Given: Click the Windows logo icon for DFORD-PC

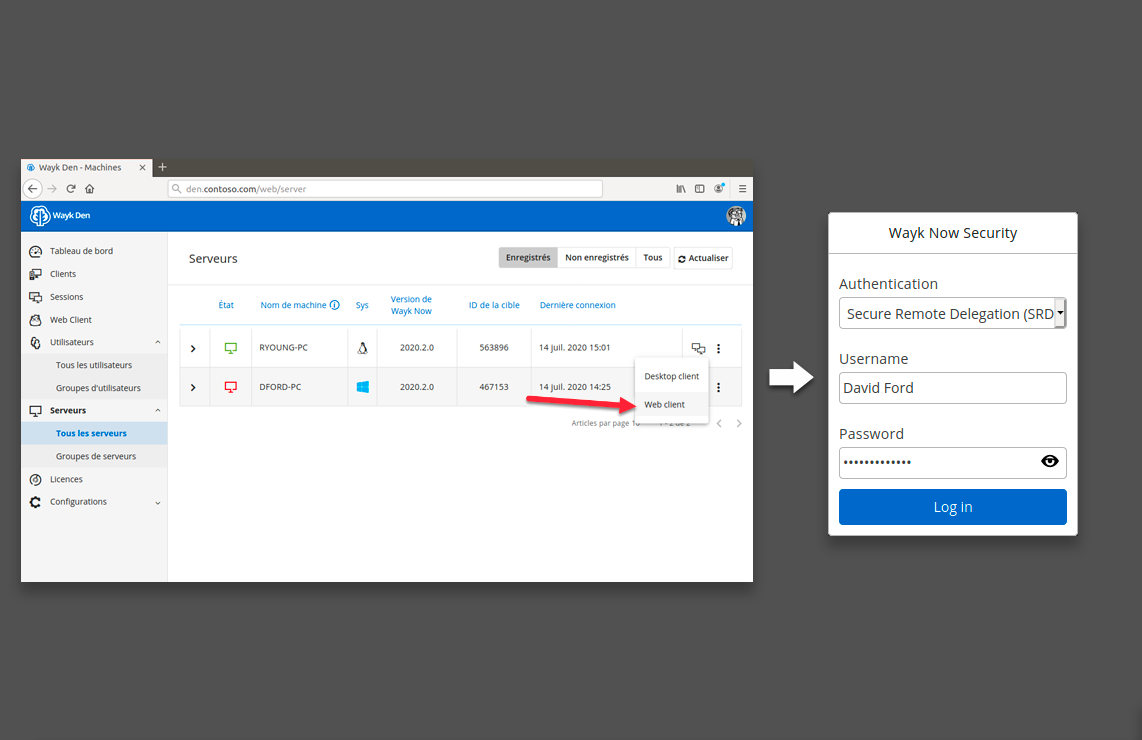Looking at the screenshot, I should point(362,387).
